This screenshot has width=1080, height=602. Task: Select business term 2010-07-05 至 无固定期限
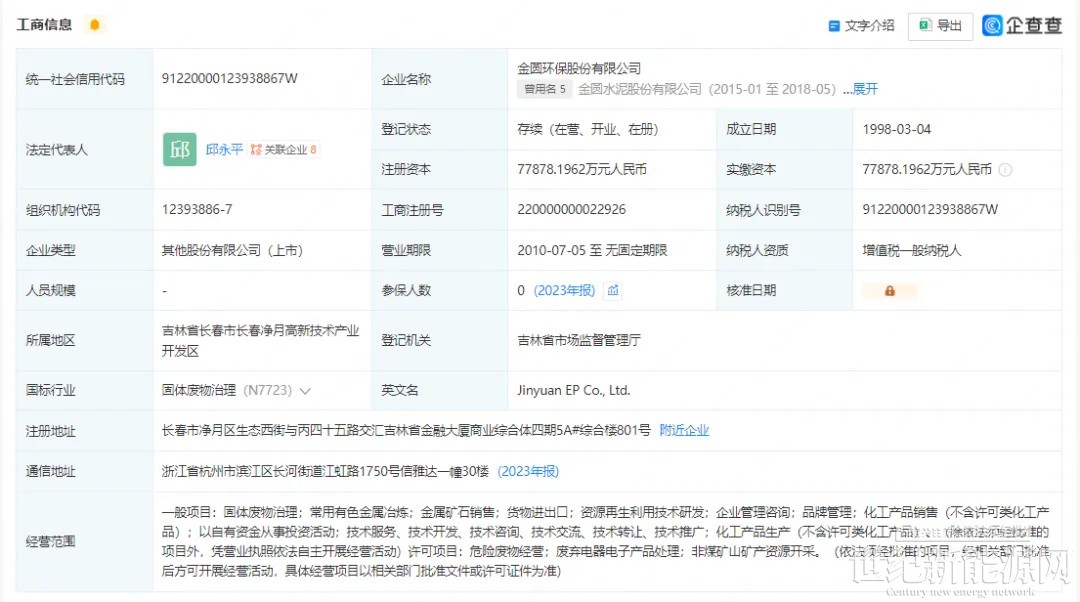pos(592,250)
